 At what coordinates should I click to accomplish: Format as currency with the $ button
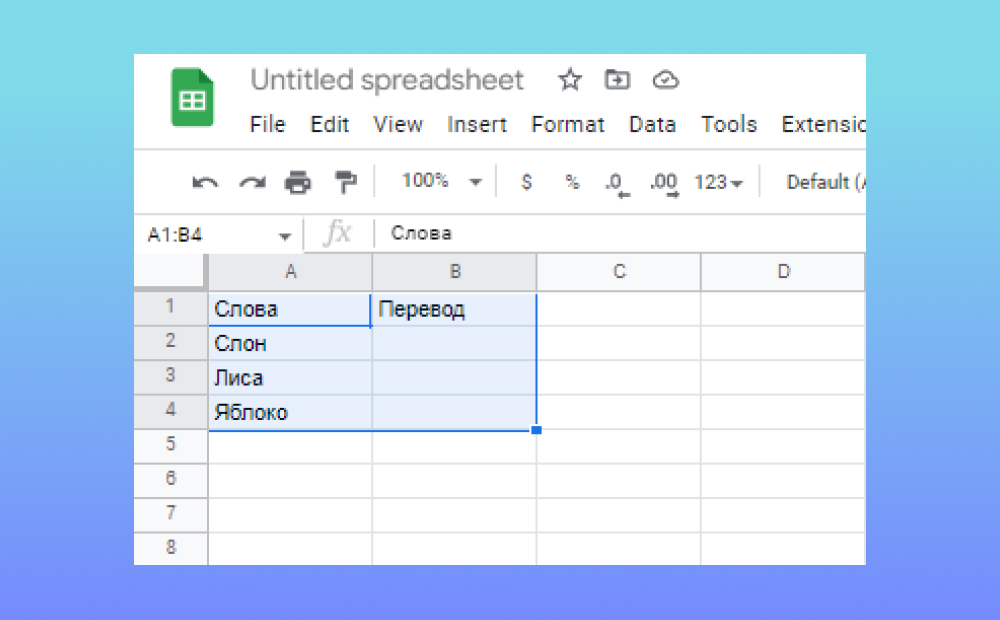click(526, 182)
